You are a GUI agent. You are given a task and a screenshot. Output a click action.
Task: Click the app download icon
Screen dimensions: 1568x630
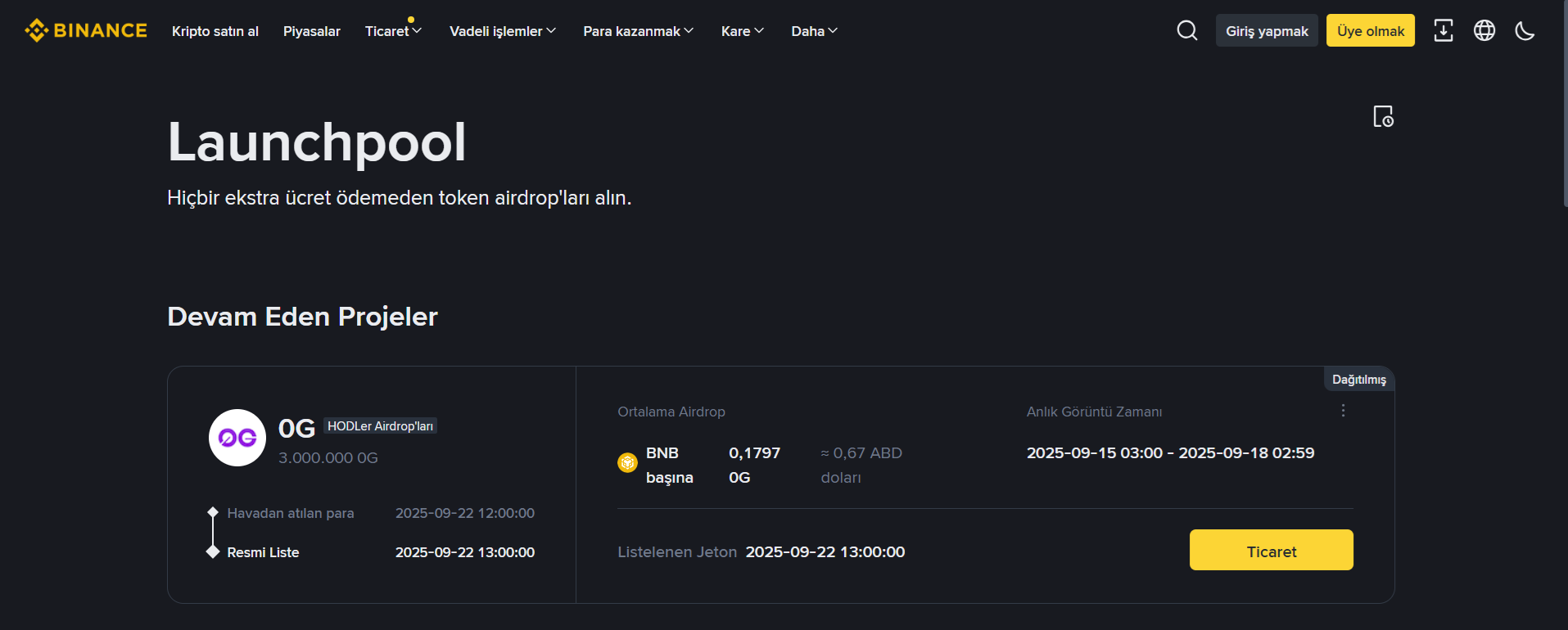(x=1444, y=30)
